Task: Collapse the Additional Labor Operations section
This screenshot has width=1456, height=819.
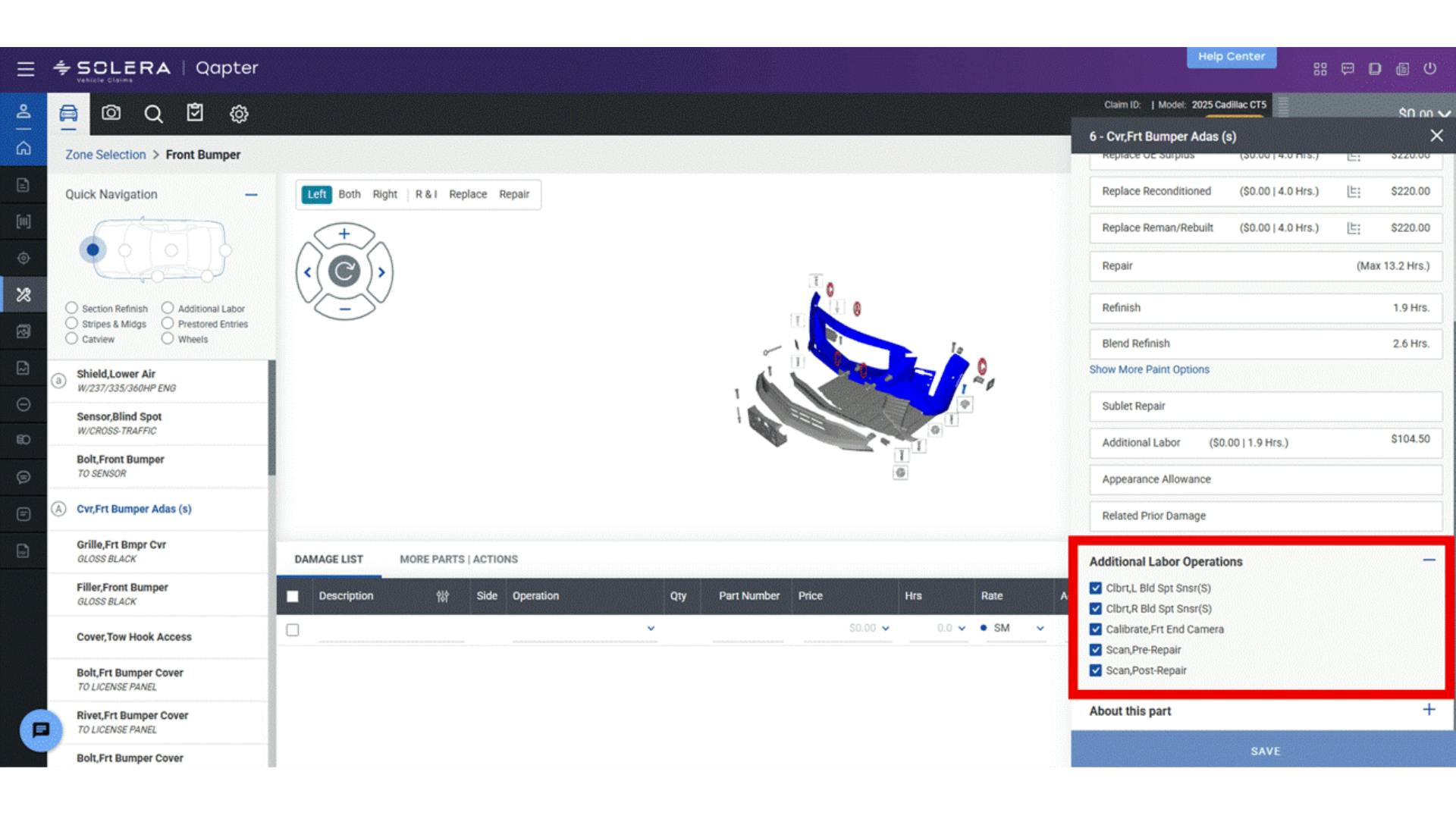Action: pos(1429,560)
